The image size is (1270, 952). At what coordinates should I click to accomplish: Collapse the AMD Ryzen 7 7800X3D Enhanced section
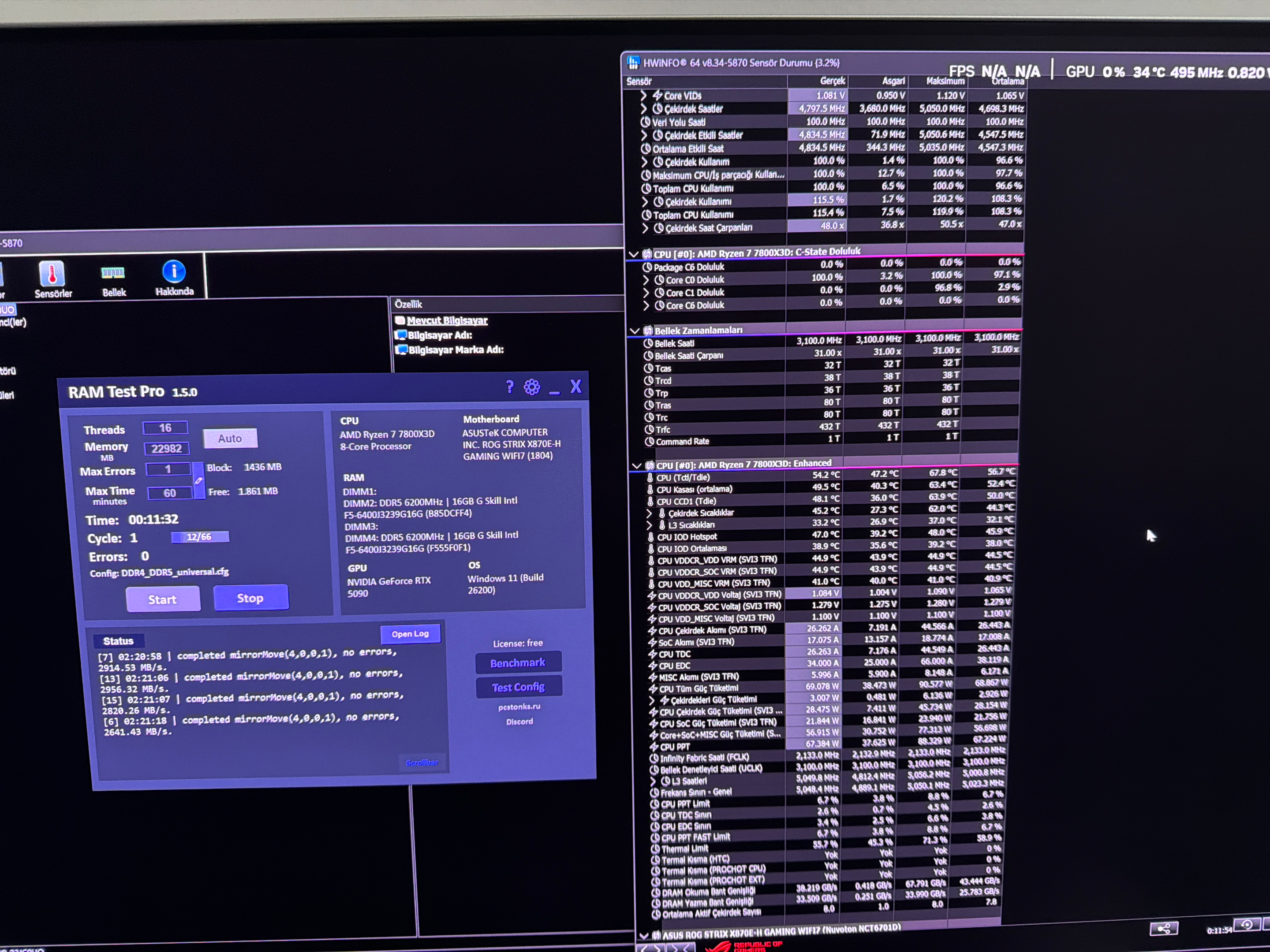pyautogui.click(x=636, y=466)
